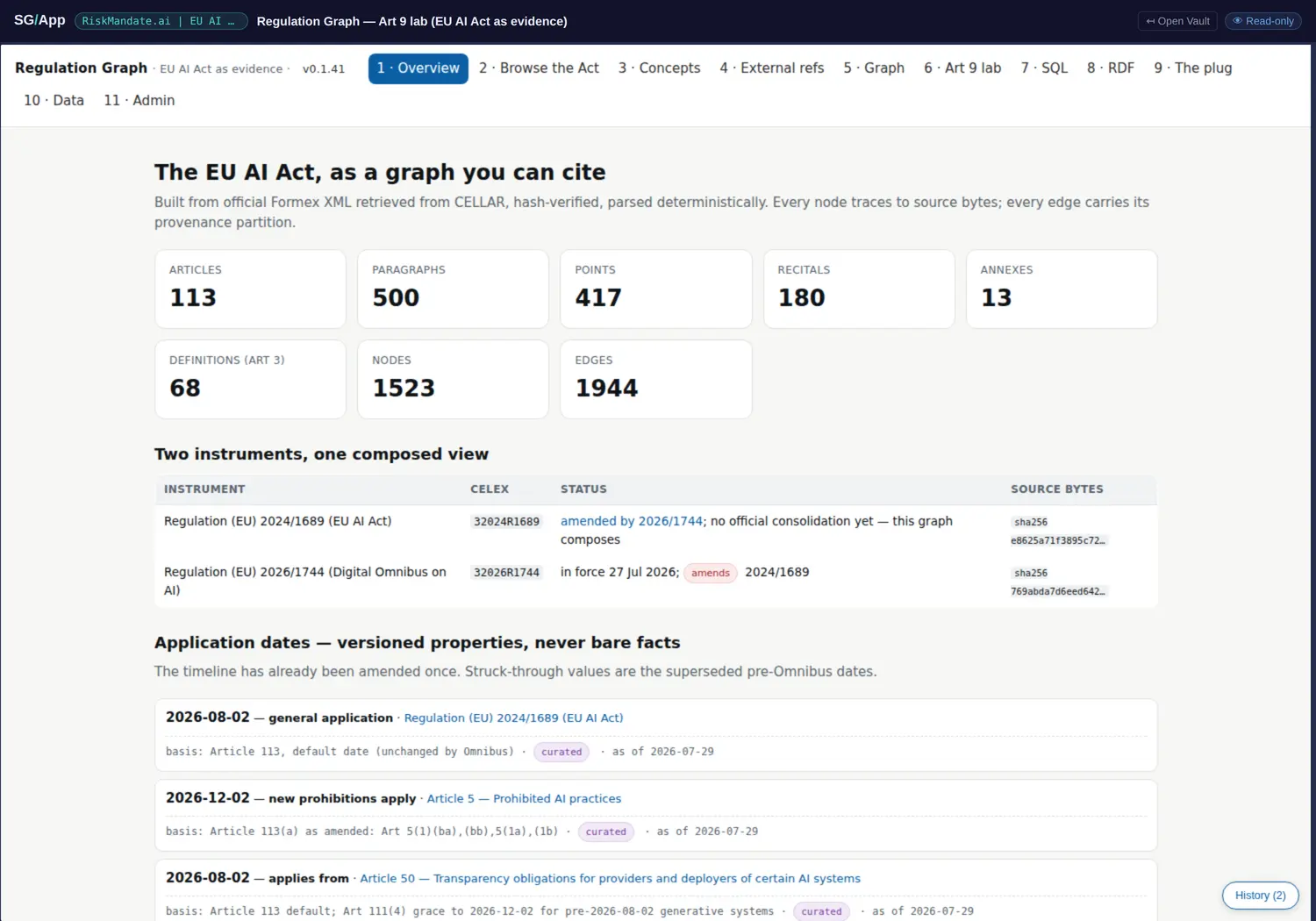This screenshot has height=921, width=1316.
Task: Click the date 2026-12-02 new prohibitions apply
Action: pyautogui.click(x=208, y=798)
